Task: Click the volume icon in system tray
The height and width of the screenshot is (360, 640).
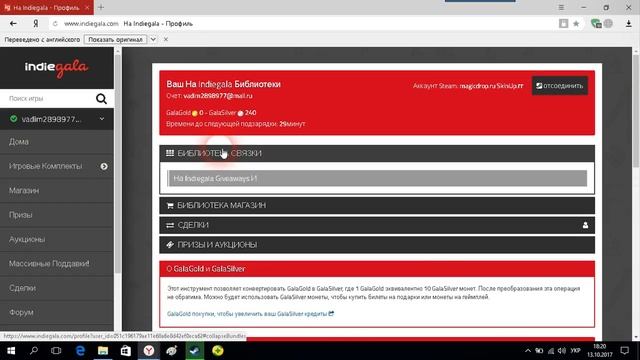Action: (x=562, y=351)
